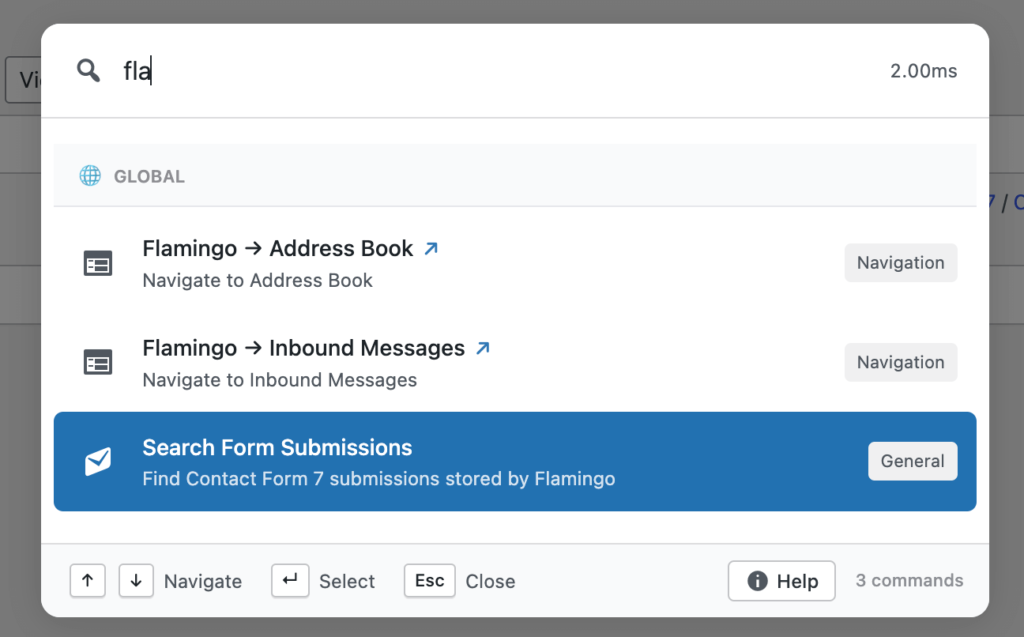
Task: Click the down arrow key indicator
Action: (x=136, y=581)
